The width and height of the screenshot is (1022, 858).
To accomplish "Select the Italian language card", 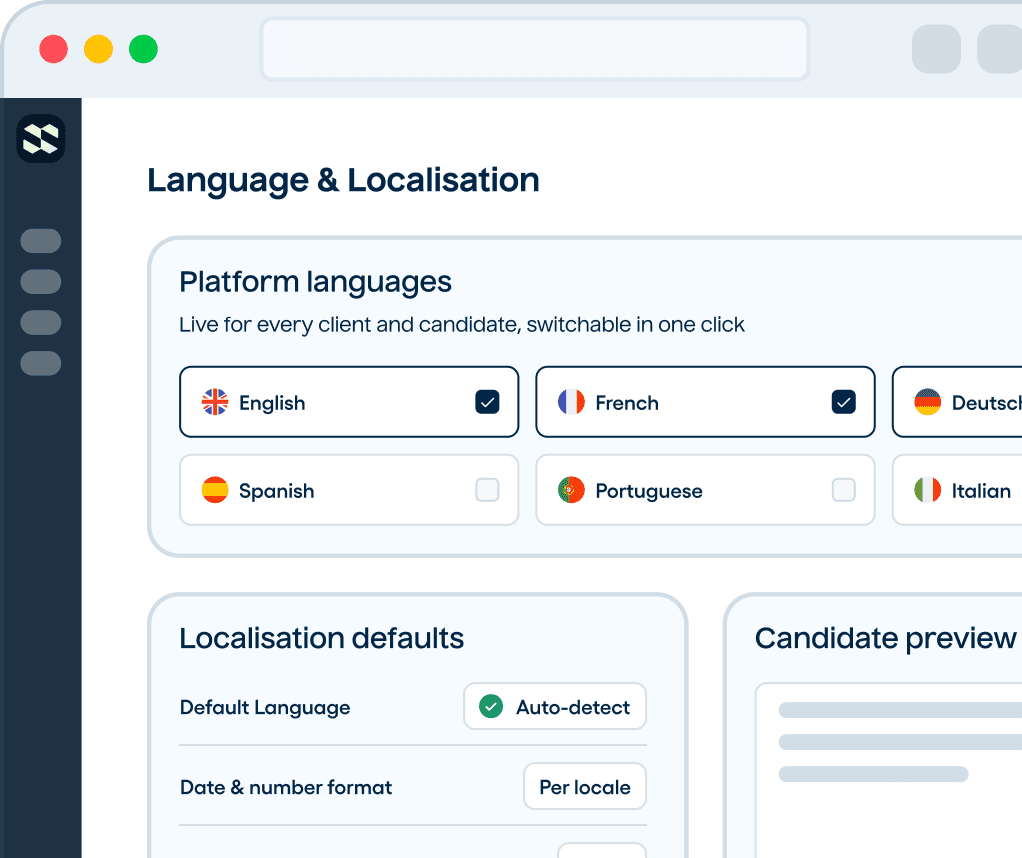I will [957, 490].
